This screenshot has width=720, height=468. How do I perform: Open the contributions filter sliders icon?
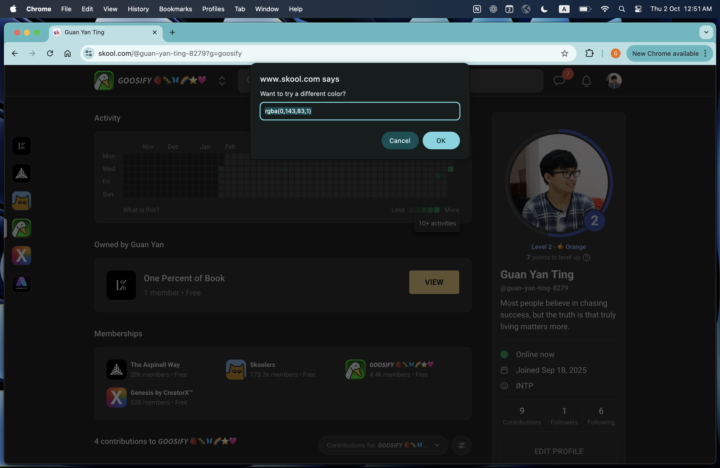point(461,445)
